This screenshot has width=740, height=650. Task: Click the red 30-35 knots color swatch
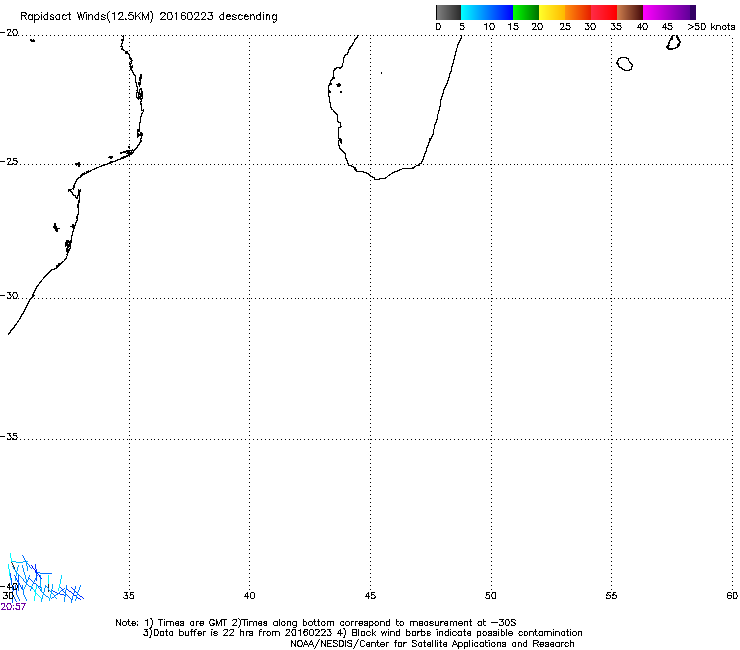coord(604,12)
